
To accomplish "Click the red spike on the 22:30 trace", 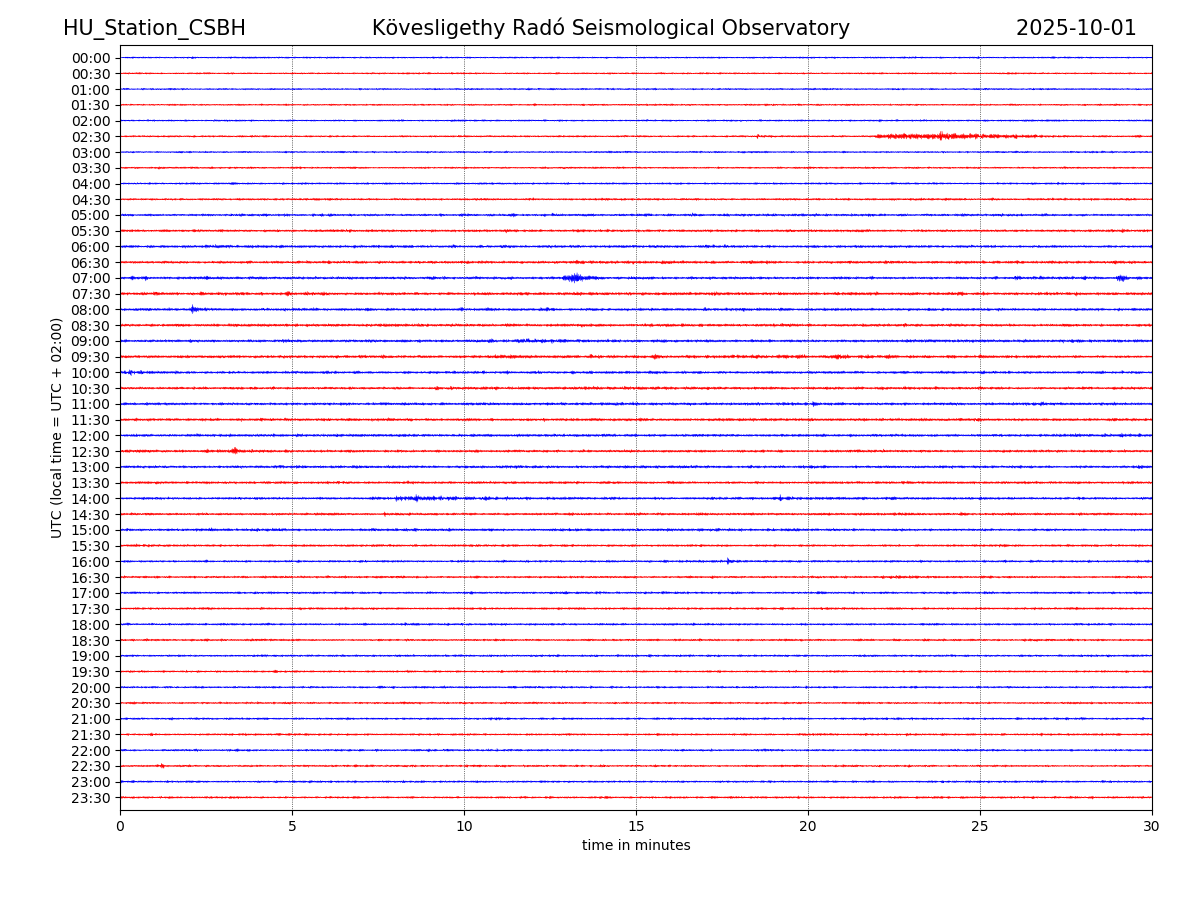I will (x=161, y=766).
